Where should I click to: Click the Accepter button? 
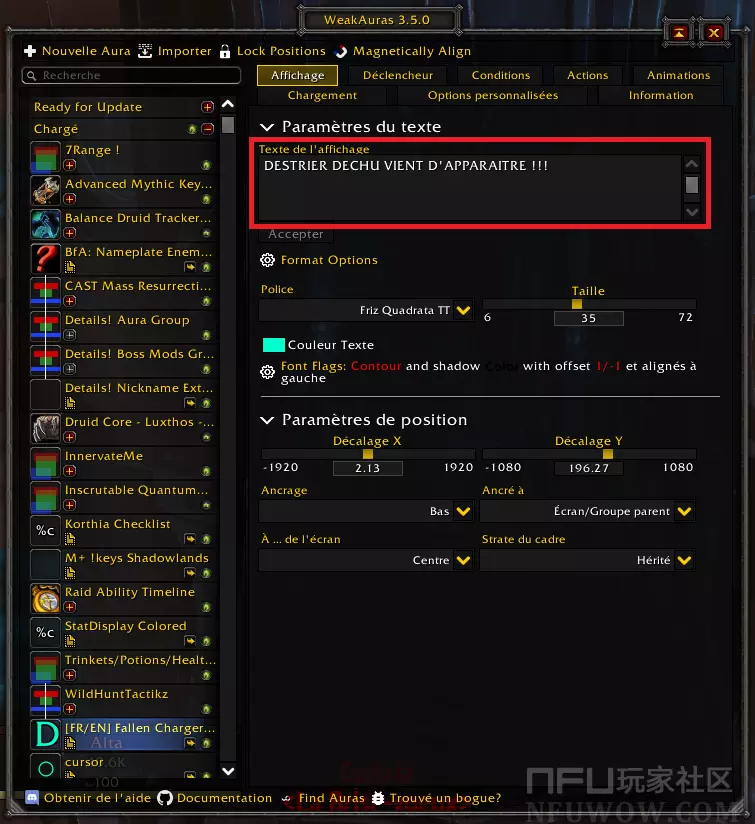click(x=296, y=234)
